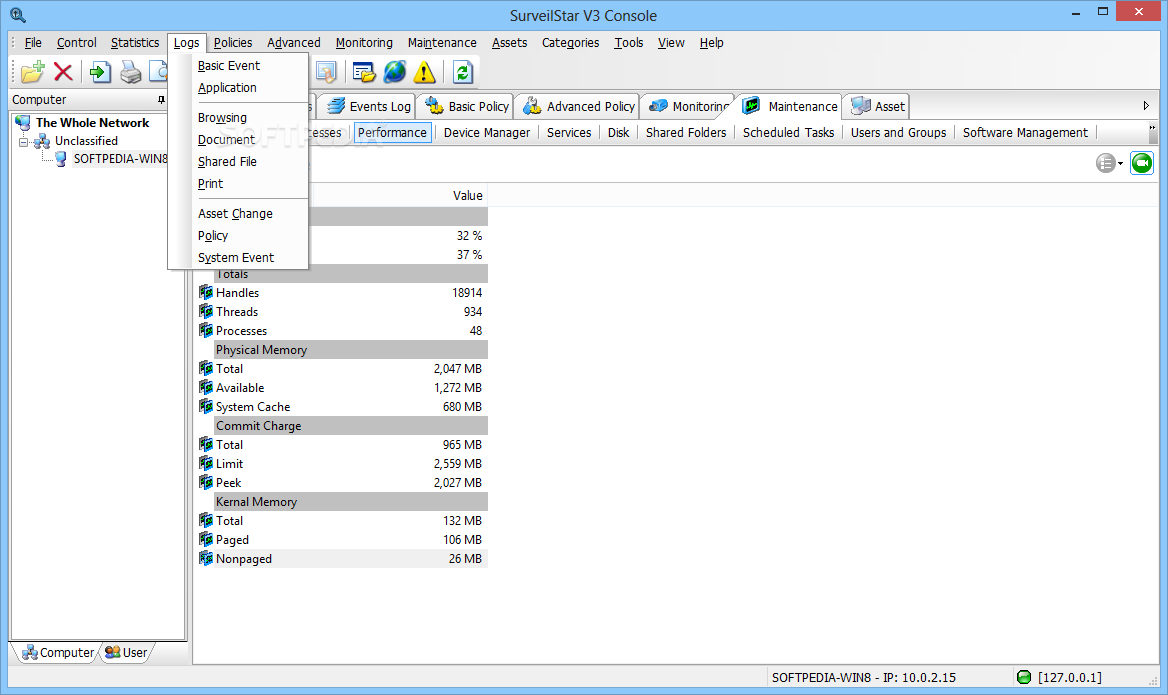
Task: Open the Device Manager sub-tab
Action: (487, 133)
